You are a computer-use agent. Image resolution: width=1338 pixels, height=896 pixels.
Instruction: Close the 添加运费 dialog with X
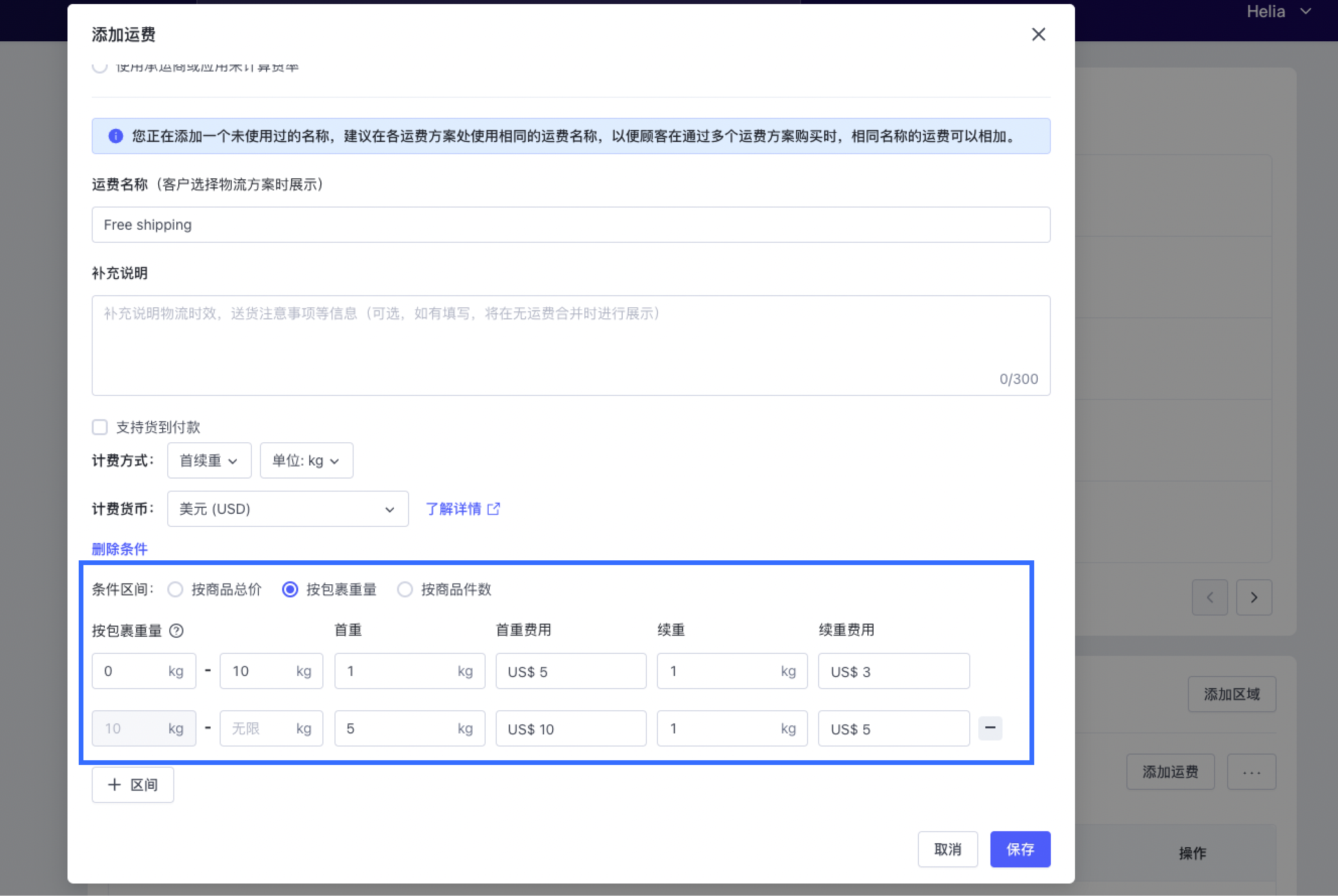(1038, 34)
